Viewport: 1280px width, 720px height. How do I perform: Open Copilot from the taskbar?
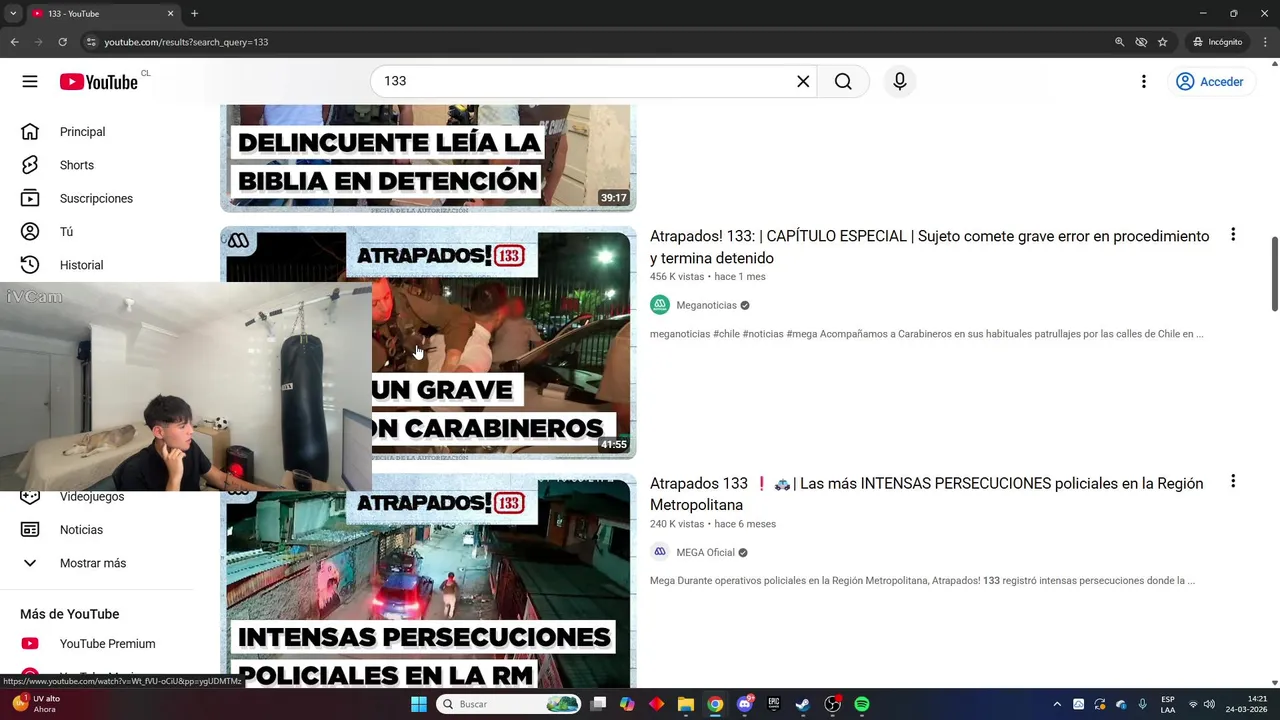point(627,704)
